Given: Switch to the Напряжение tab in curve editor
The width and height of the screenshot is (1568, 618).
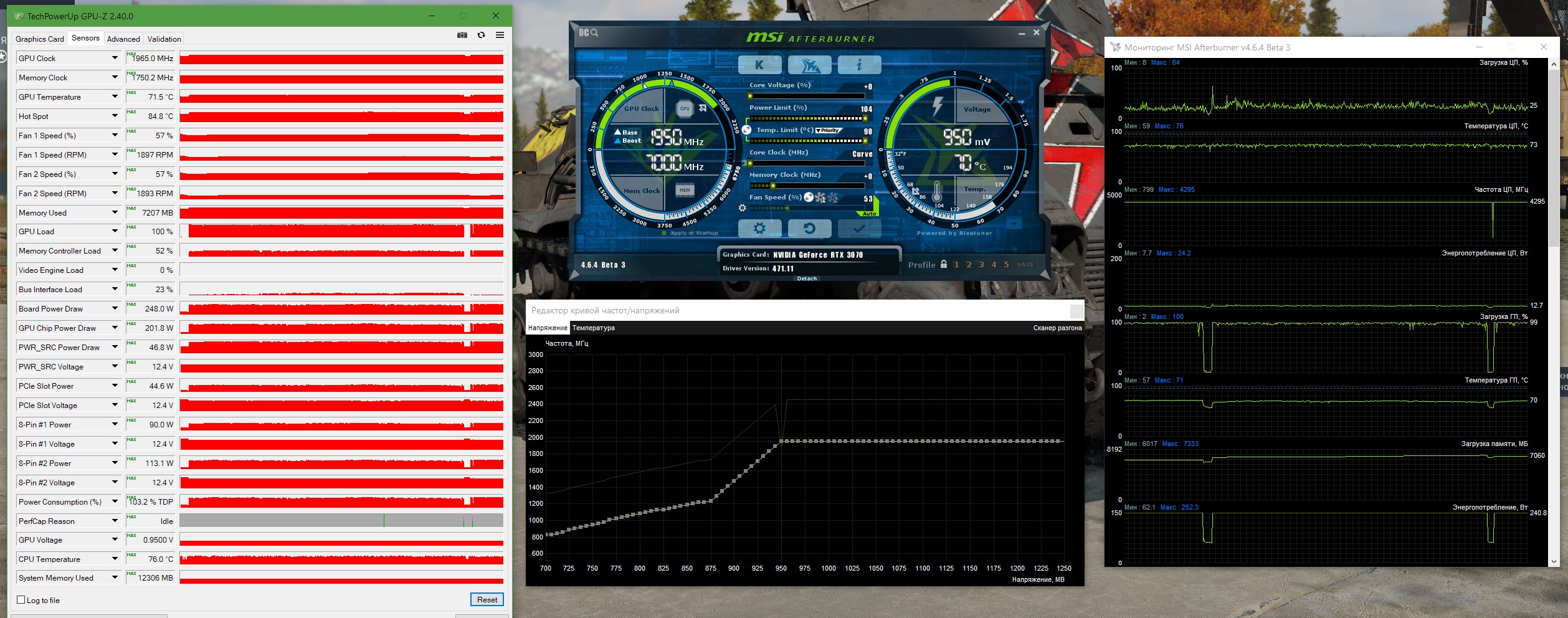Looking at the screenshot, I should tap(548, 328).
